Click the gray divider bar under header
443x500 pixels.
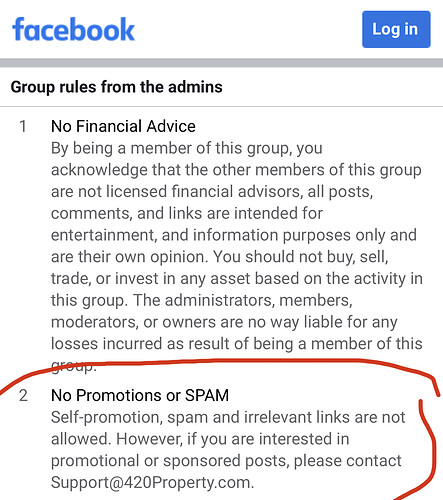click(x=221, y=63)
